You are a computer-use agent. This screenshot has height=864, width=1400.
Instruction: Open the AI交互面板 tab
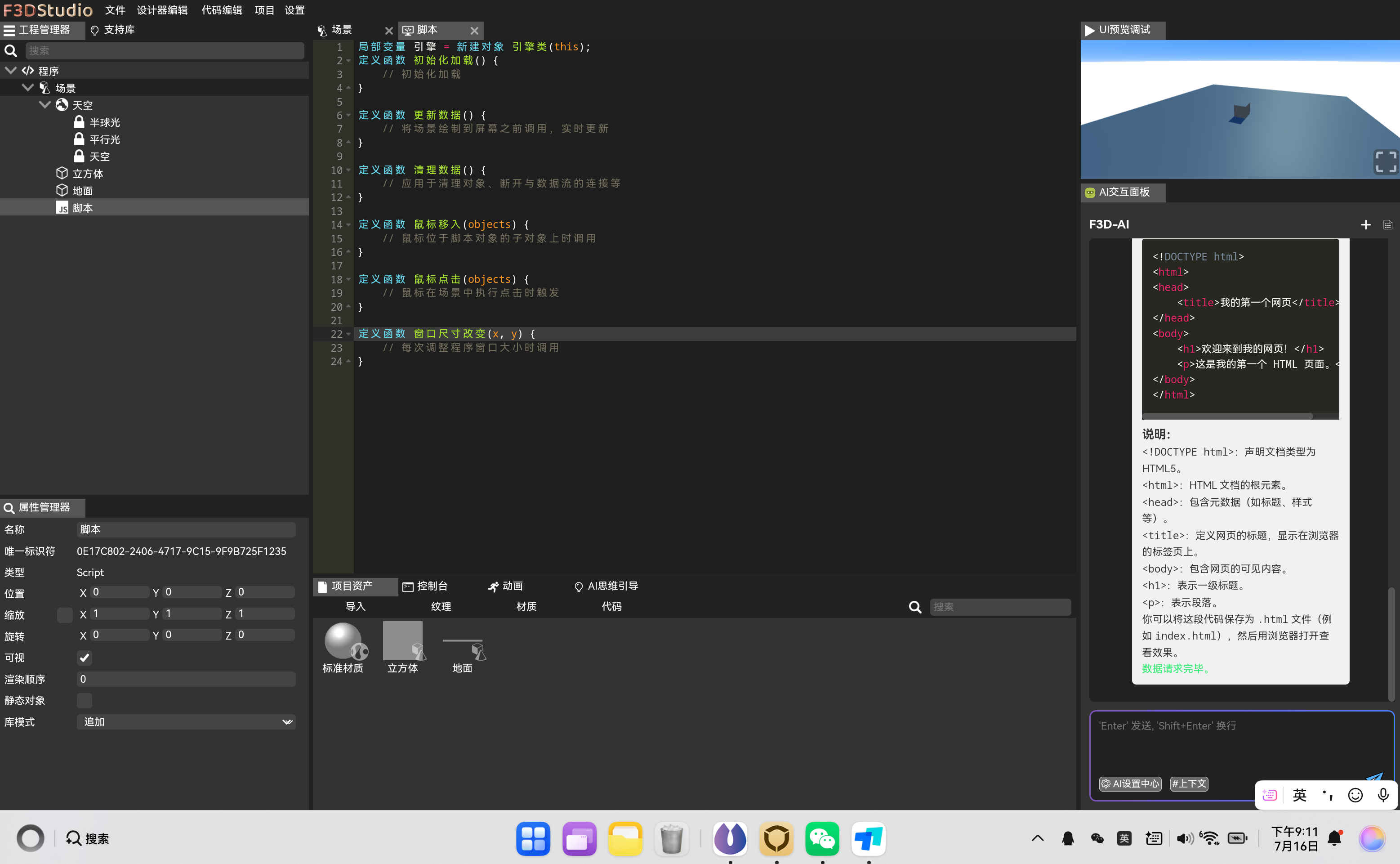click(x=1123, y=192)
